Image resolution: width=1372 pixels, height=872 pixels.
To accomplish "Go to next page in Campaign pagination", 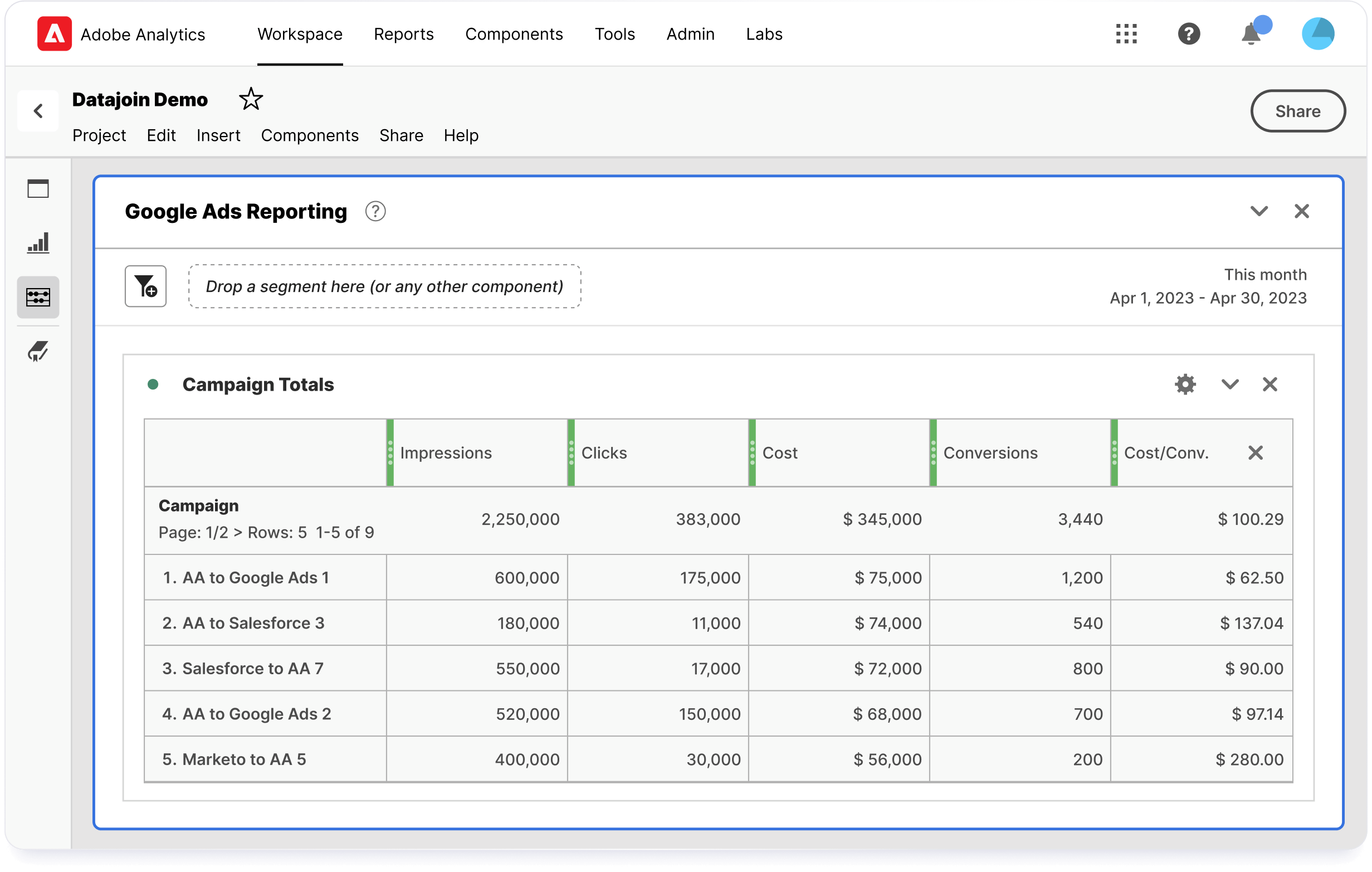I will point(238,532).
